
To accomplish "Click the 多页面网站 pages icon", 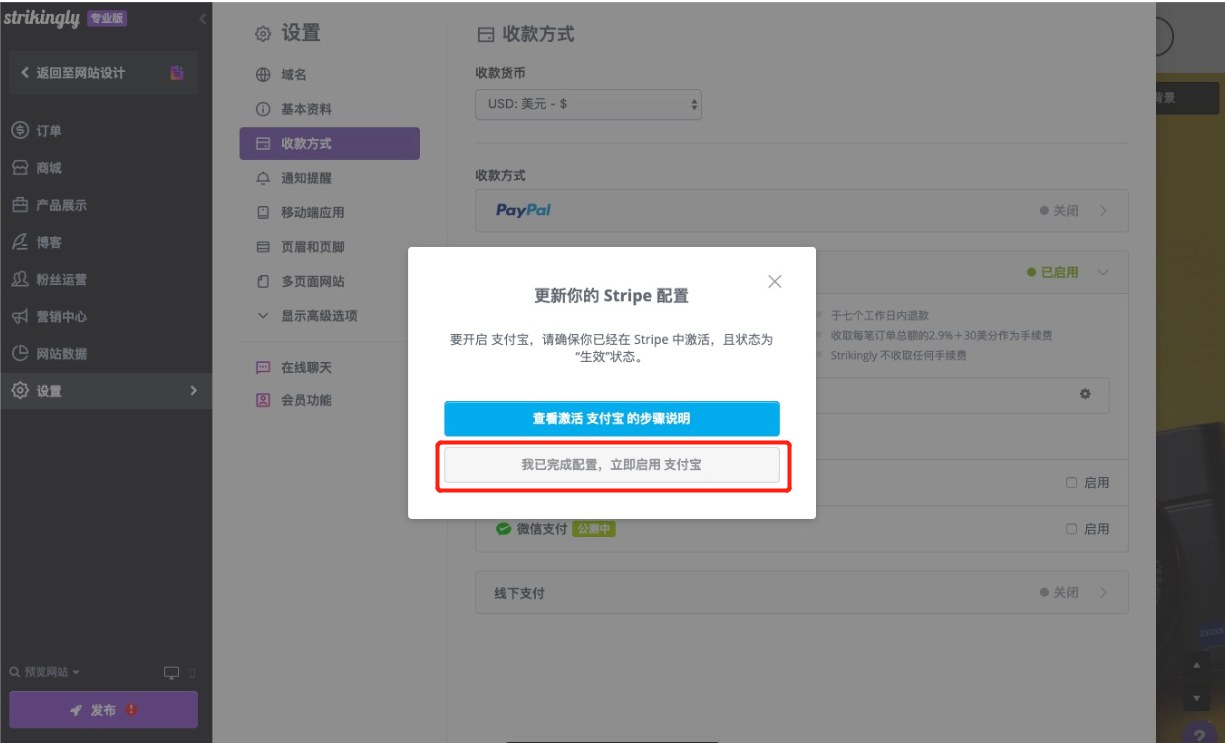I will pos(263,281).
